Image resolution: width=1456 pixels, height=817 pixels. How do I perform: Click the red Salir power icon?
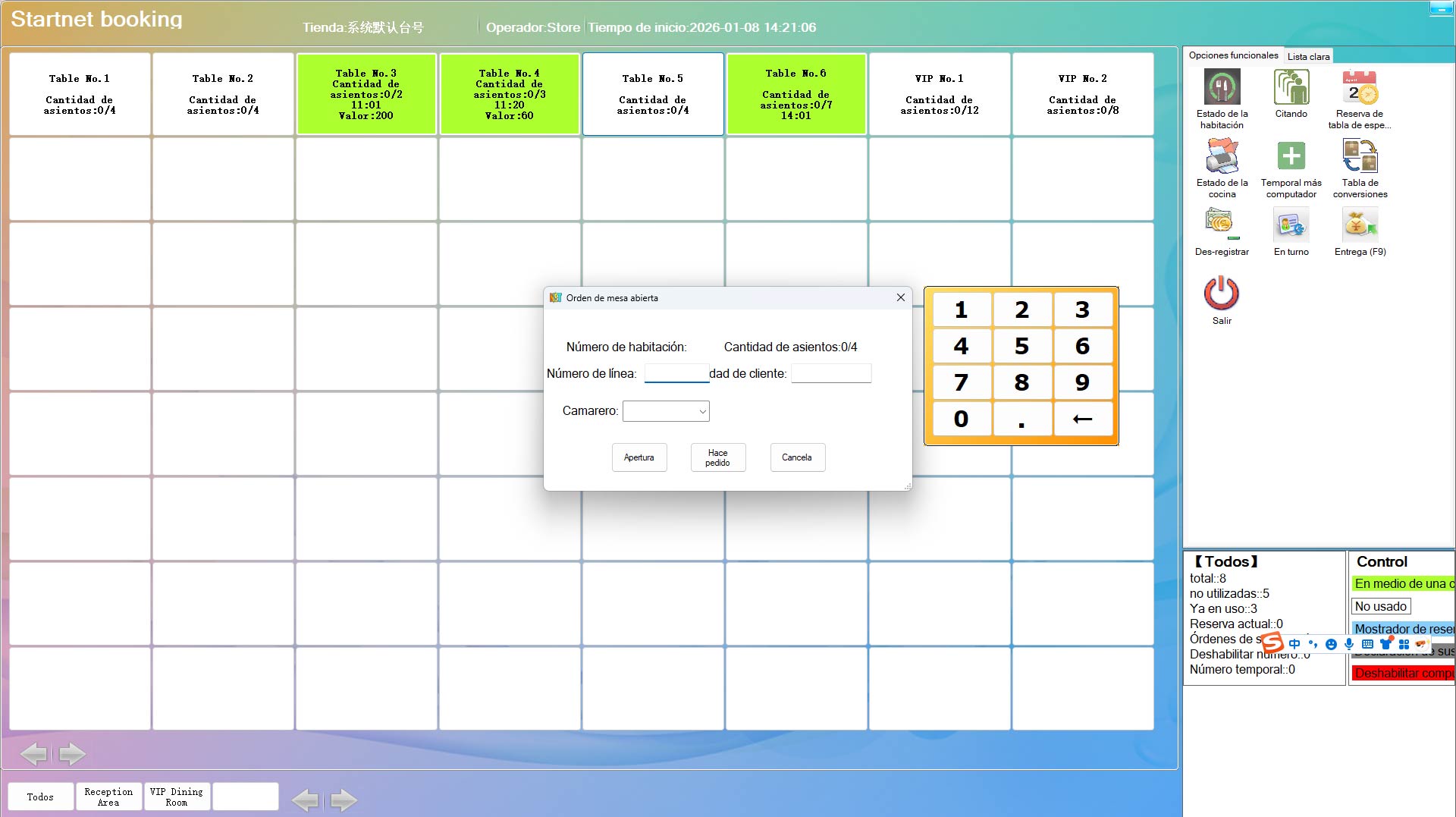pos(1222,294)
